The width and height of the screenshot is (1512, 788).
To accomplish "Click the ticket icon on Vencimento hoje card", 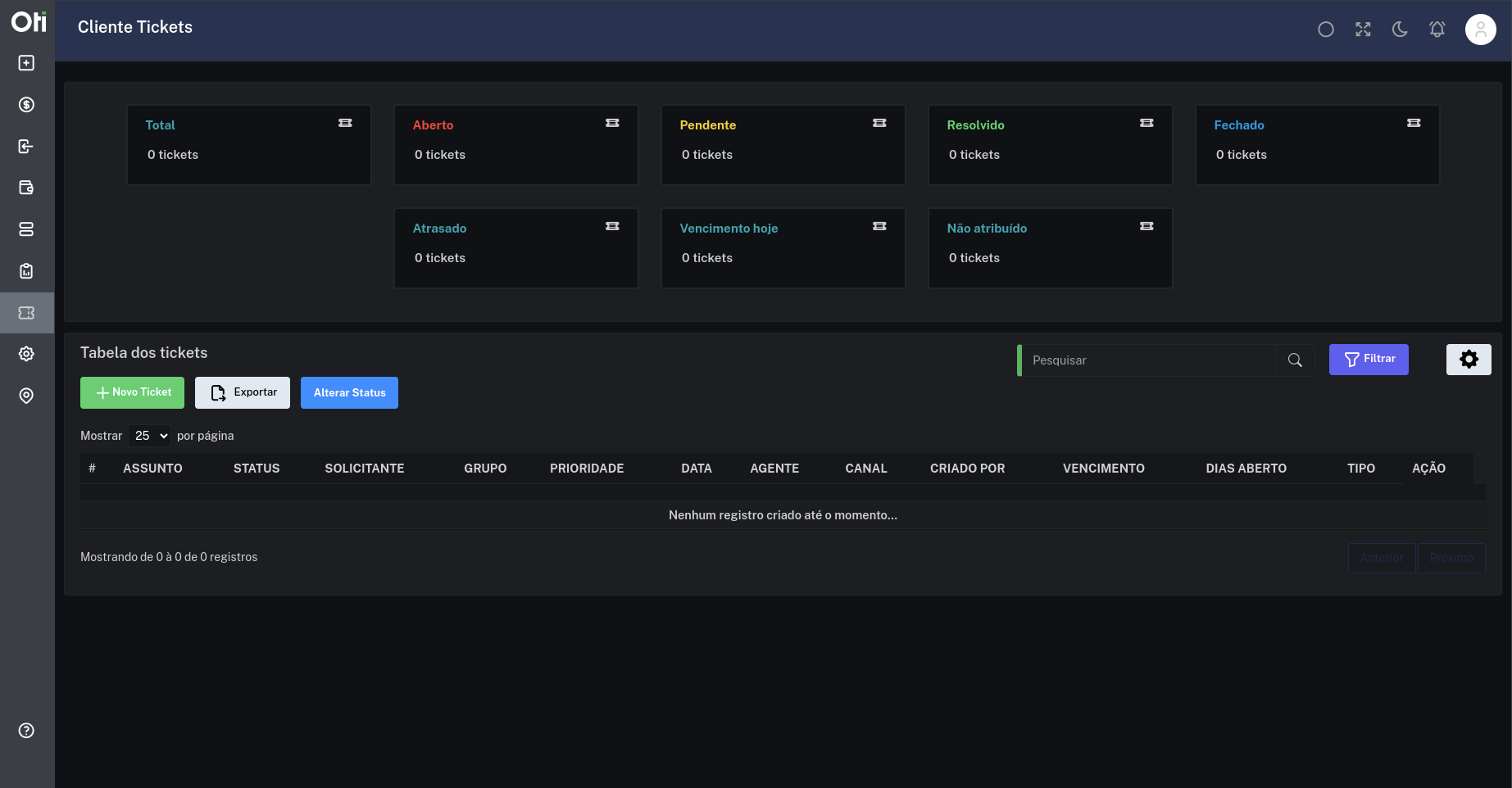I will [879, 226].
